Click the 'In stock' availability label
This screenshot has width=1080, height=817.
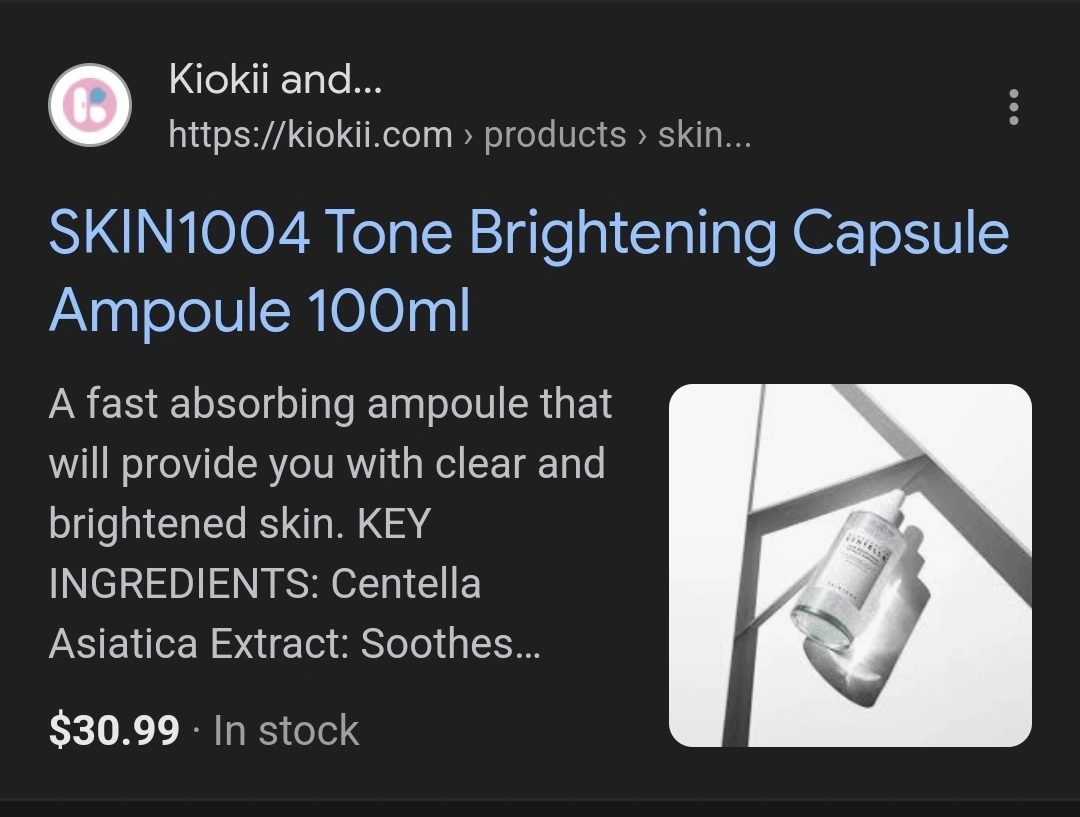pos(287,730)
